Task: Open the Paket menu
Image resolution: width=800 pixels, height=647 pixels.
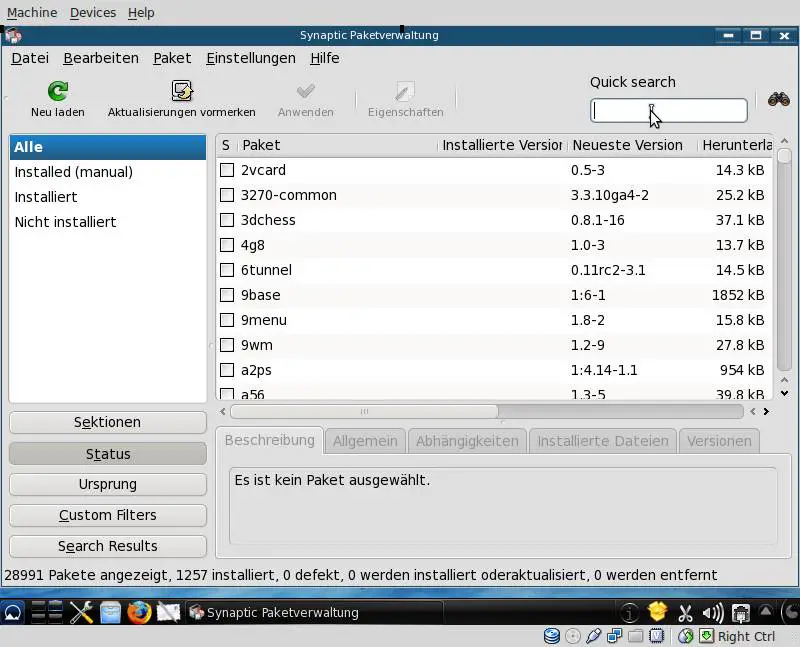Action: [172, 58]
